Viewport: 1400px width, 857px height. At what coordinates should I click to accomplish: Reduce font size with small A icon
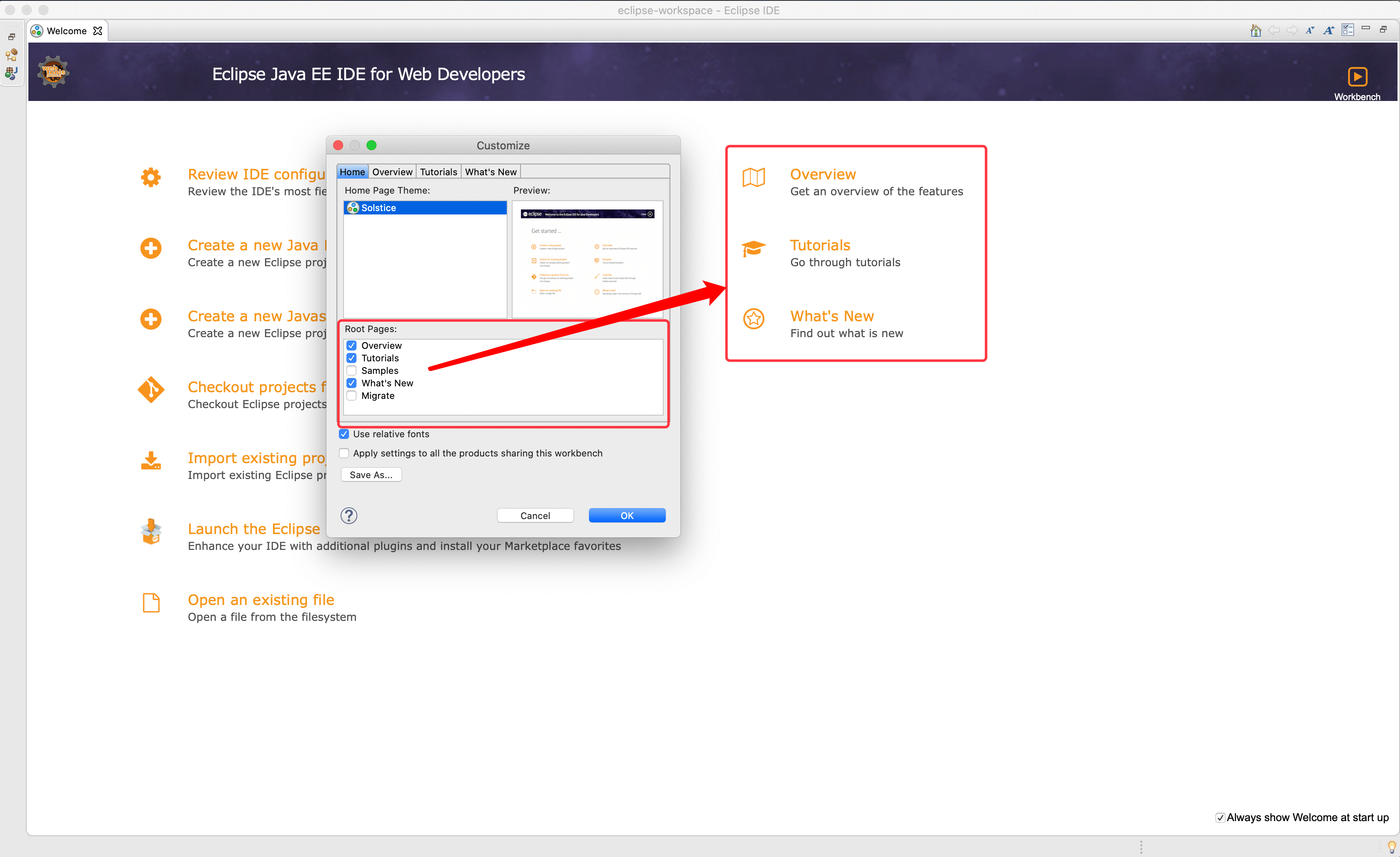(1310, 31)
